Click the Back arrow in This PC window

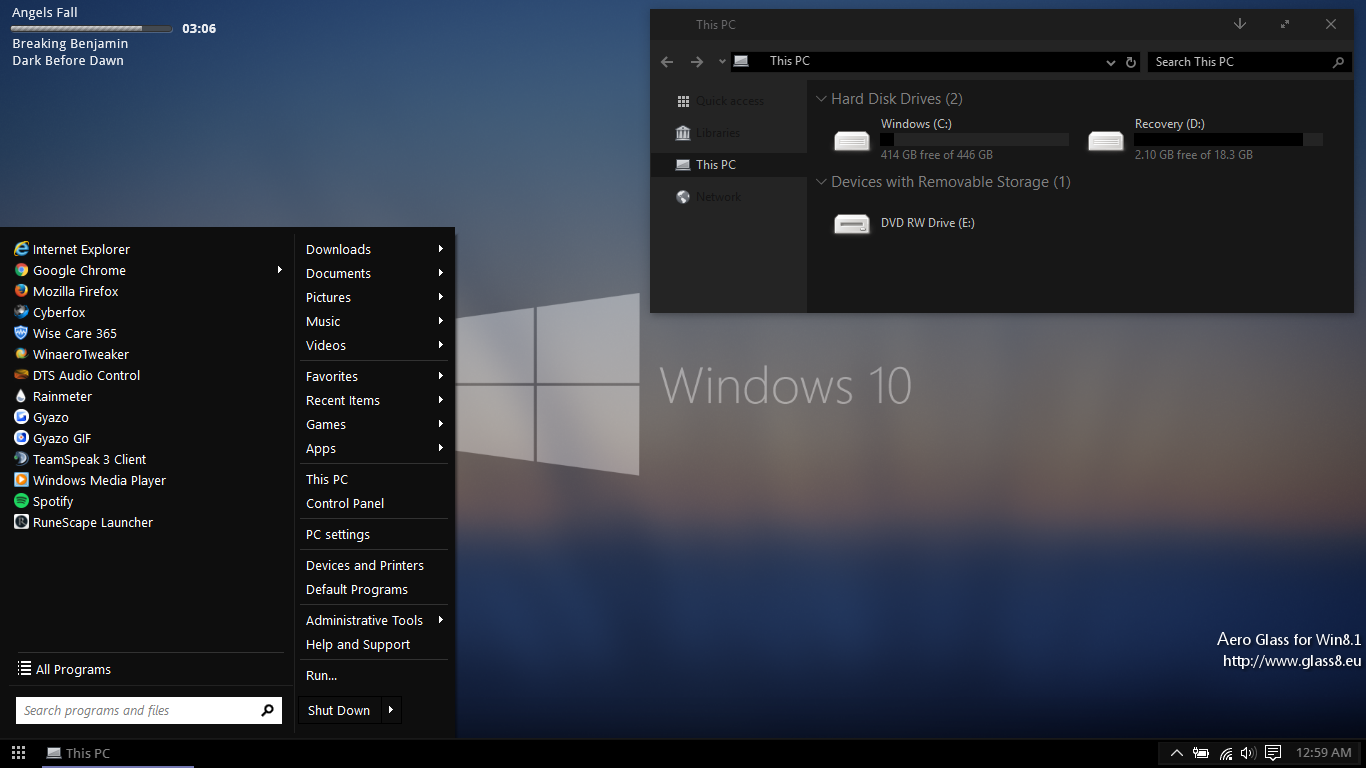pos(667,62)
